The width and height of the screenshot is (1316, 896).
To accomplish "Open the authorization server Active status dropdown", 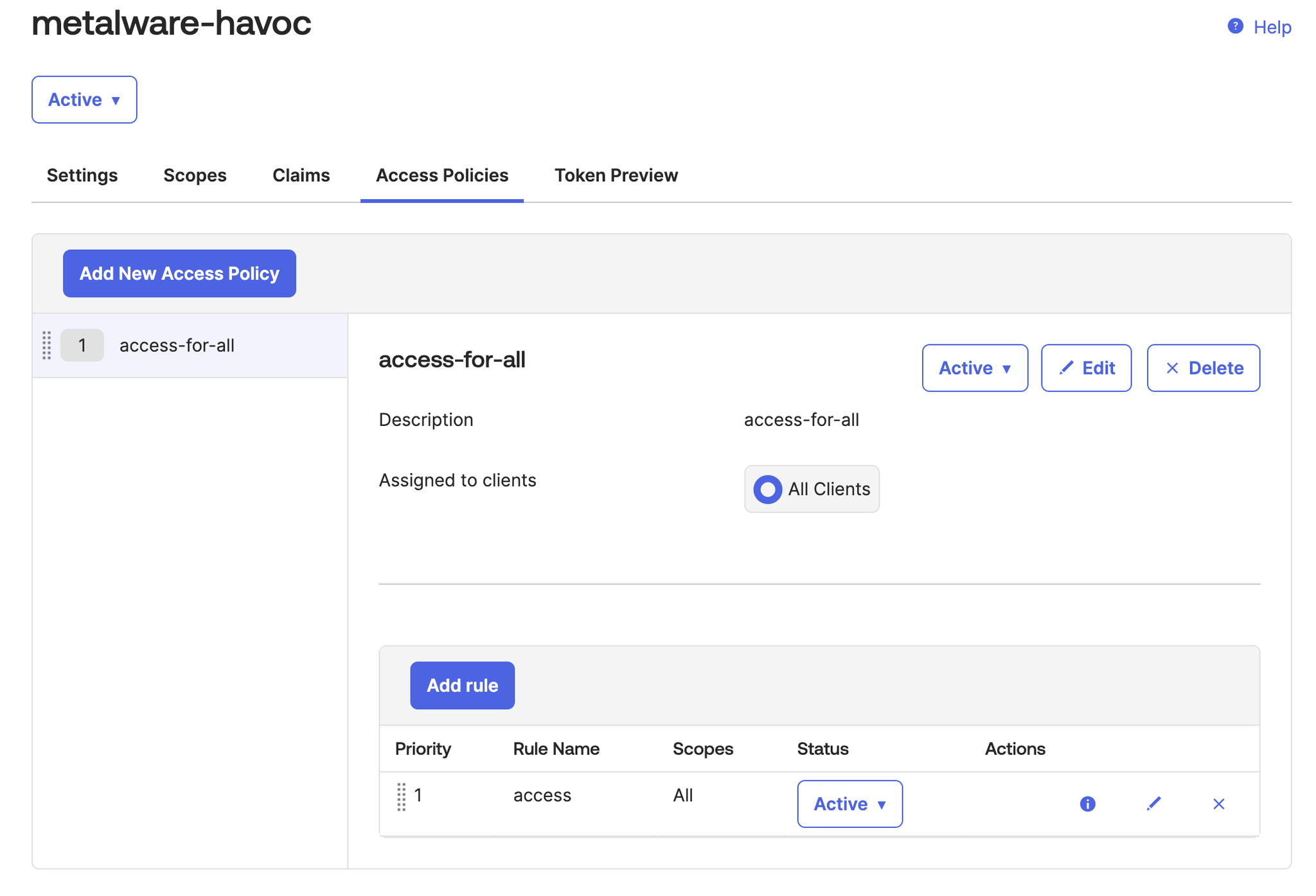I will [x=84, y=100].
